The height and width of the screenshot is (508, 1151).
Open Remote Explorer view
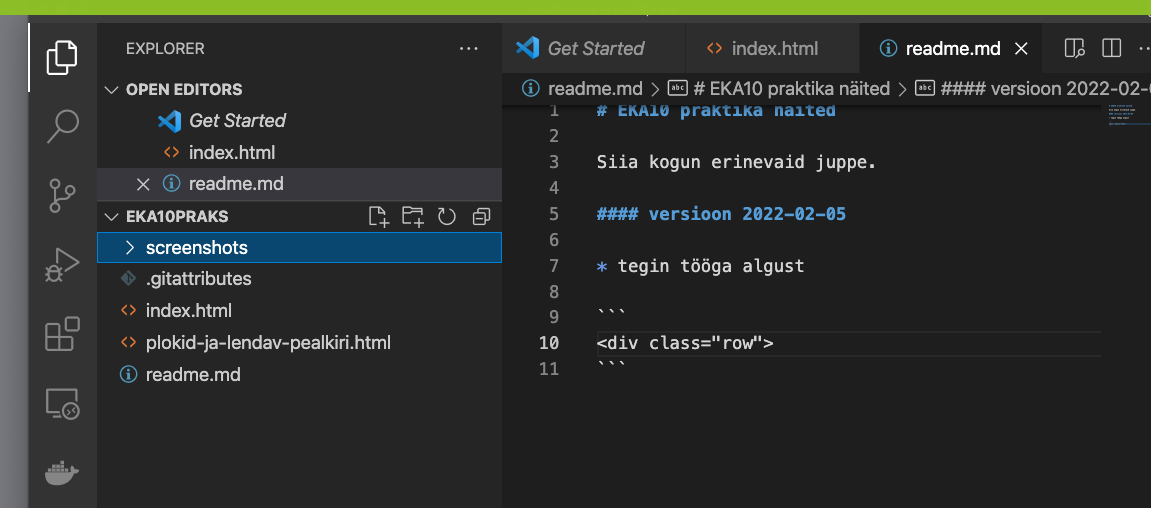click(x=62, y=404)
